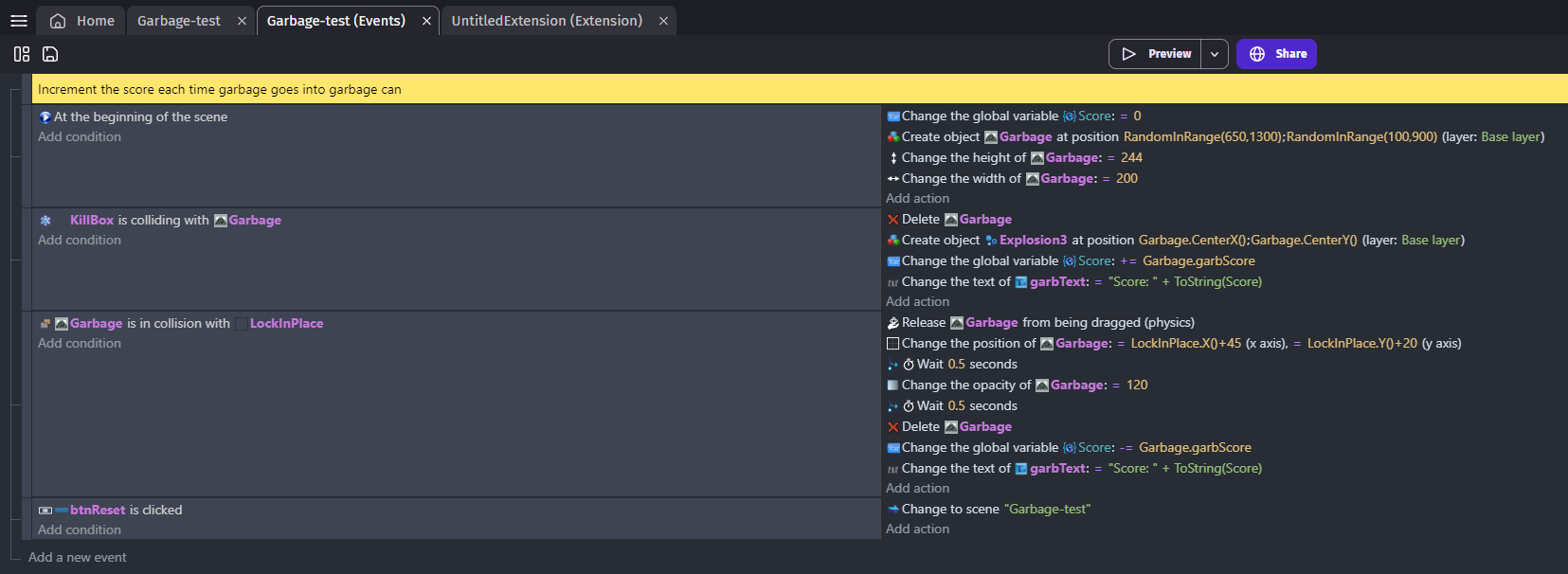Expand the Preview options dropdown arrow
This screenshot has height=574, width=1568.
[1215, 54]
